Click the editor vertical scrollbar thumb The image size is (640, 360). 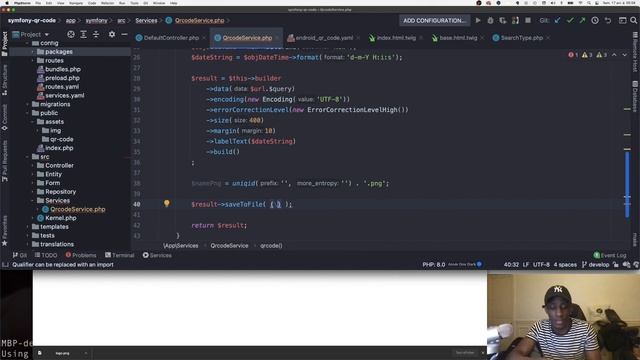click(x=627, y=184)
